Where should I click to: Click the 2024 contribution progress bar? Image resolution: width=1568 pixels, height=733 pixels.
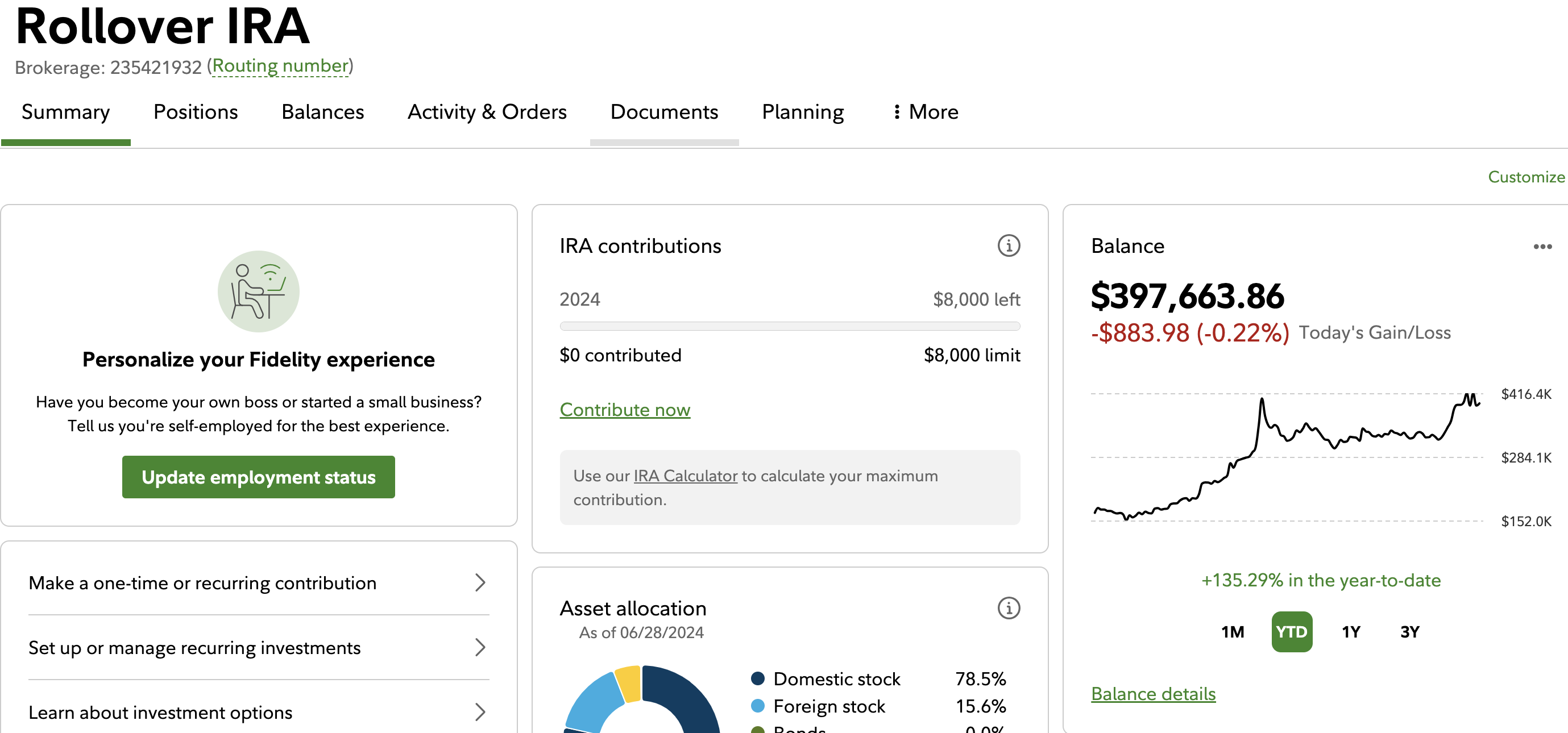(790, 326)
